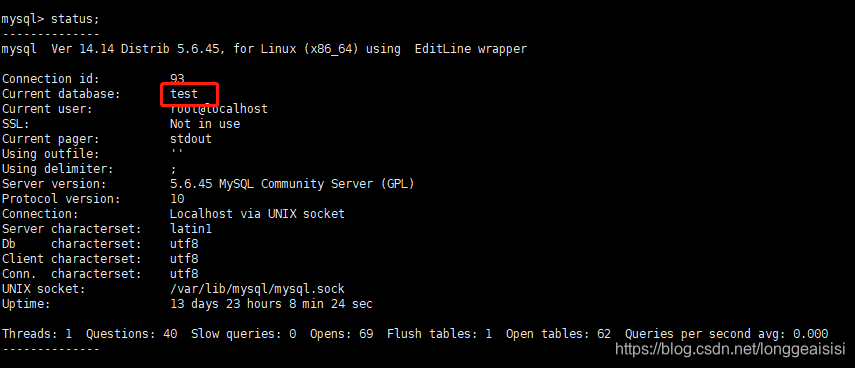Select the 'latin1' server characterset value

pos(191,229)
